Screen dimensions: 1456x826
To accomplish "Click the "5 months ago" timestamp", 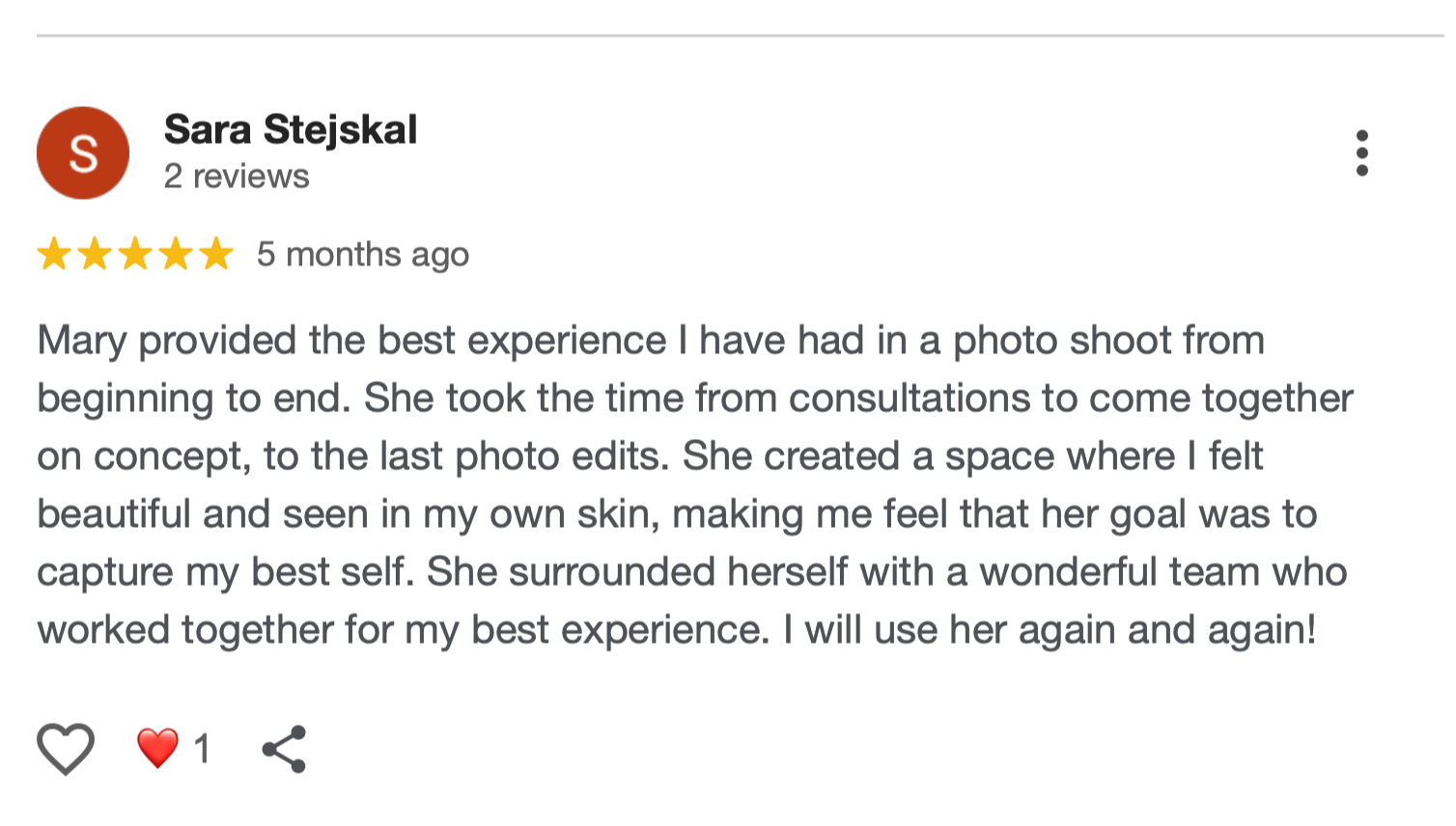I will point(363,255).
